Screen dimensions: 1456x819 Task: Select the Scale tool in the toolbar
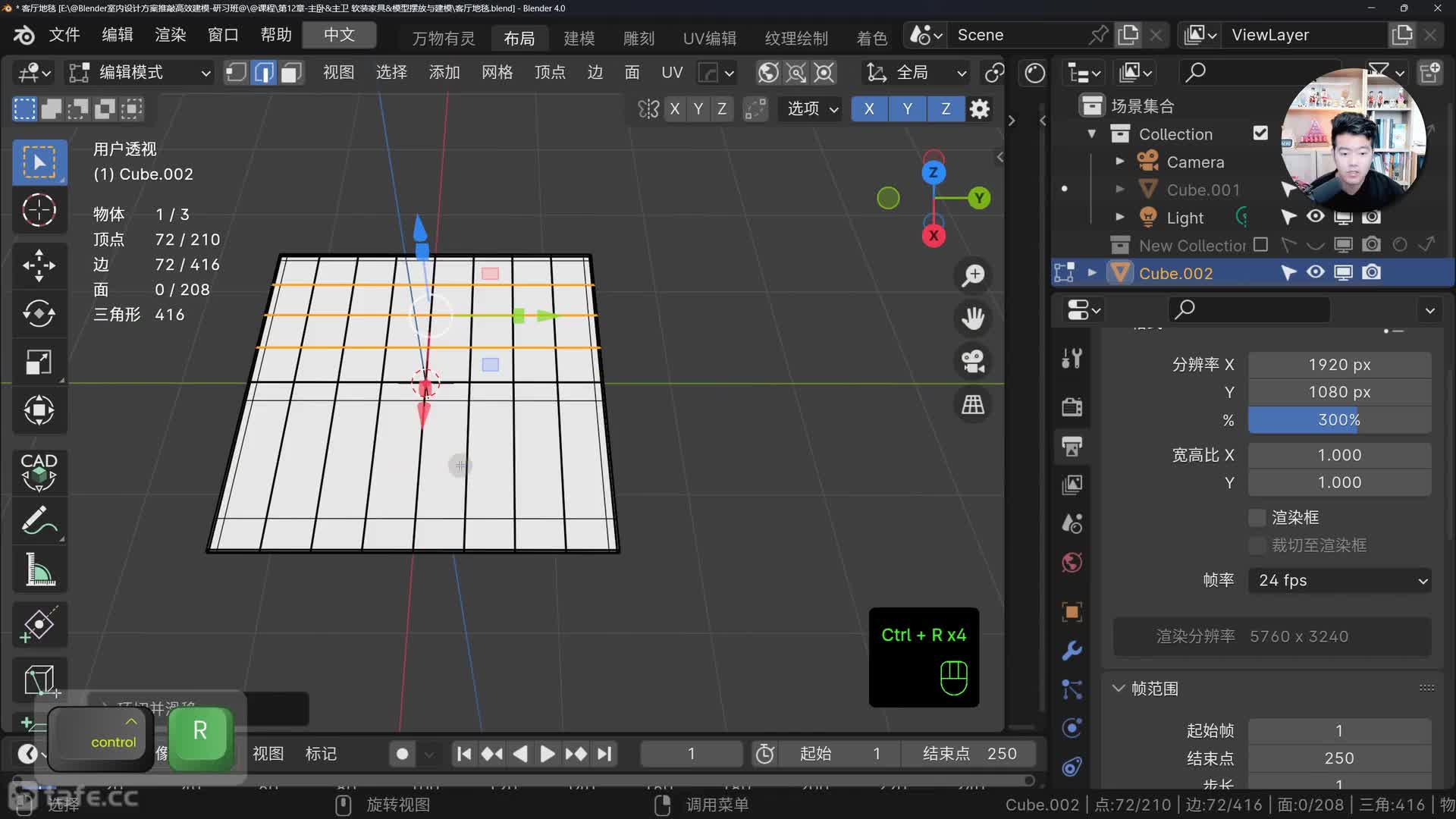click(x=39, y=362)
